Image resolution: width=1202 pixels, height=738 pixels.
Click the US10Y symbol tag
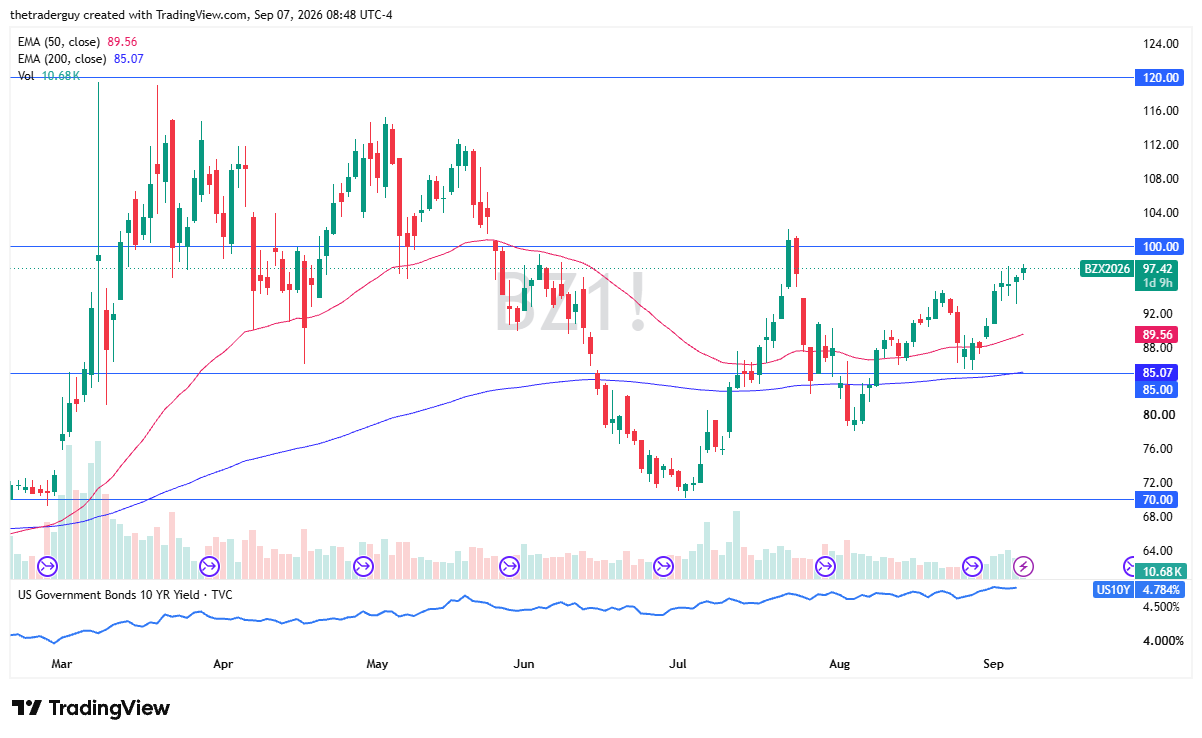coord(1115,590)
